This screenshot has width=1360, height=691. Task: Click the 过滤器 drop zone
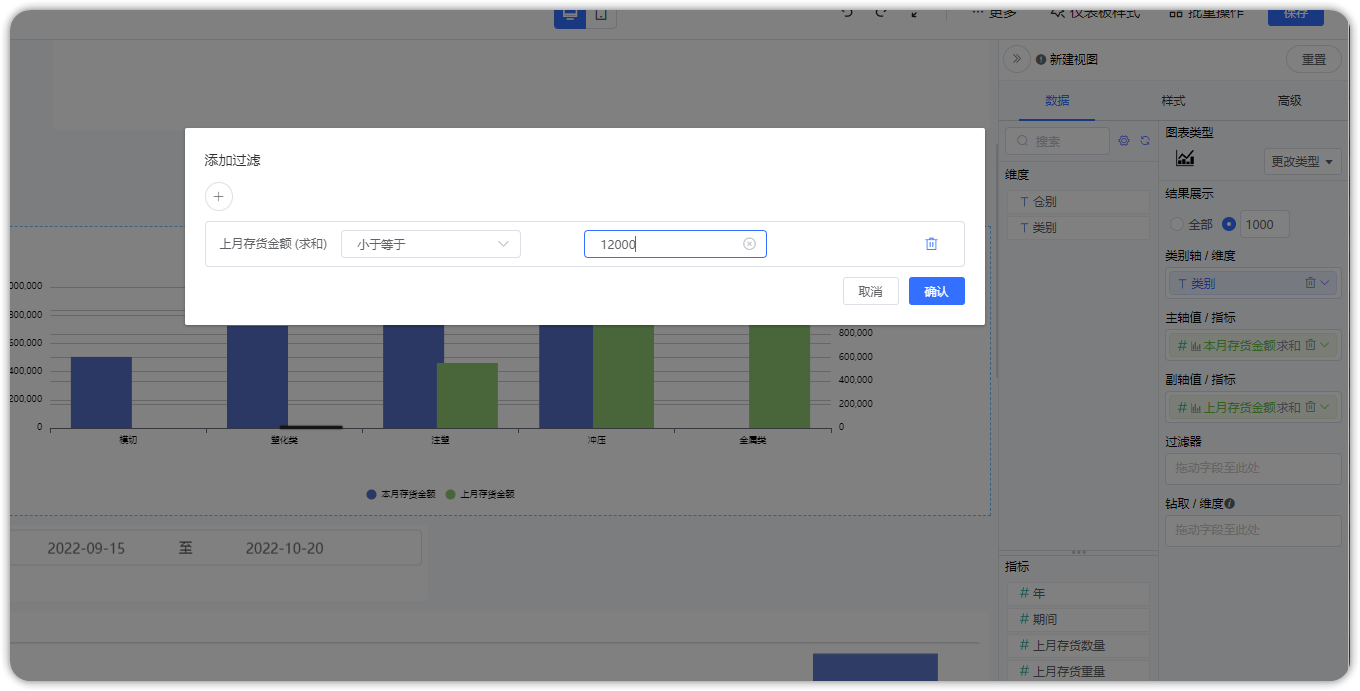coord(1253,468)
